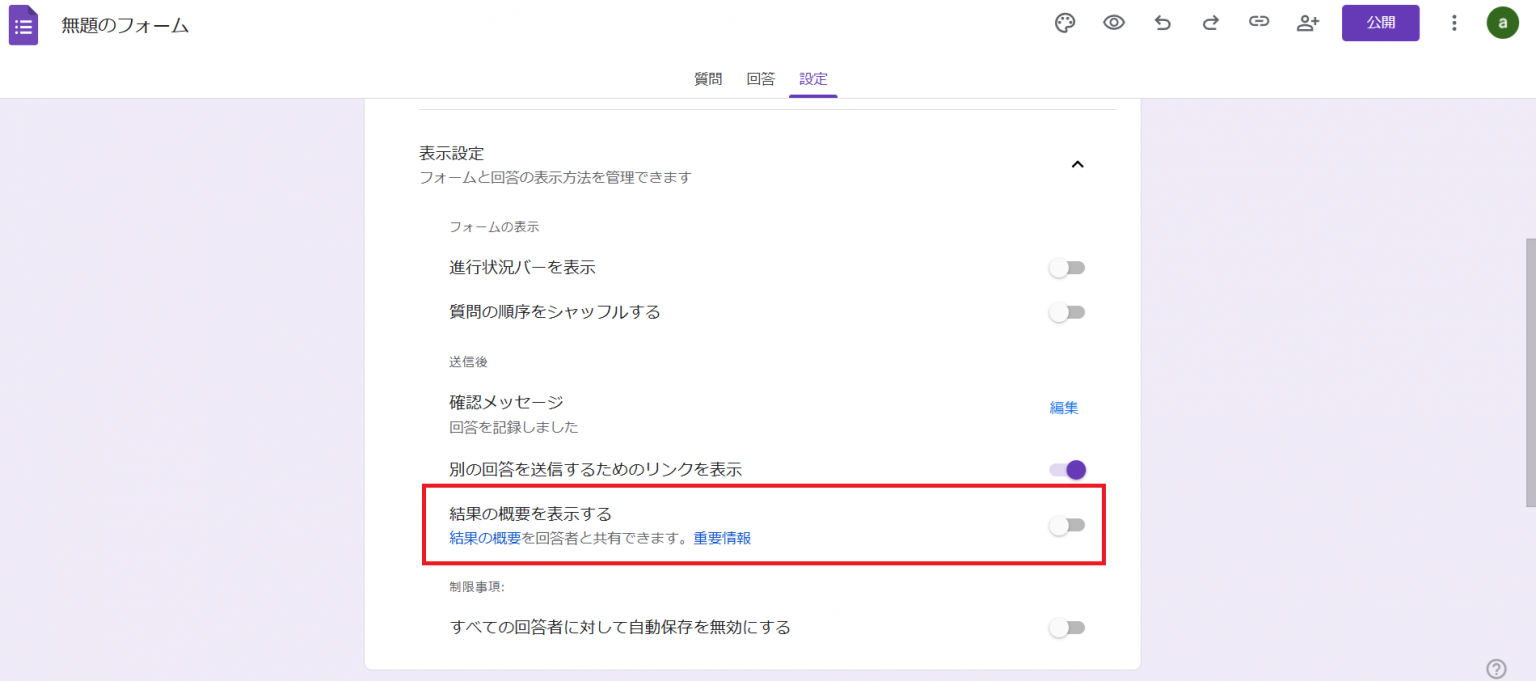Enable 結果の概要を表示する toggle
Viewport: 1536px width, 681px height.
1066,523
